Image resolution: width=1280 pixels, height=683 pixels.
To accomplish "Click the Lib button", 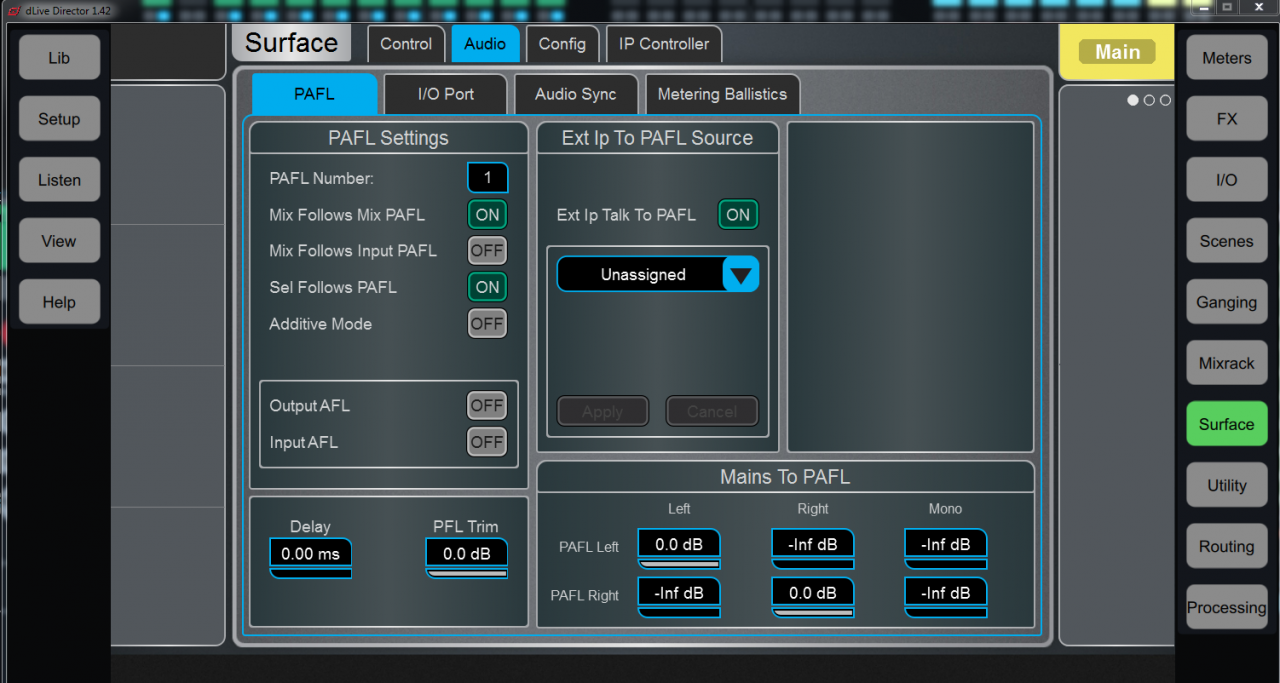I will coord(59,58).
